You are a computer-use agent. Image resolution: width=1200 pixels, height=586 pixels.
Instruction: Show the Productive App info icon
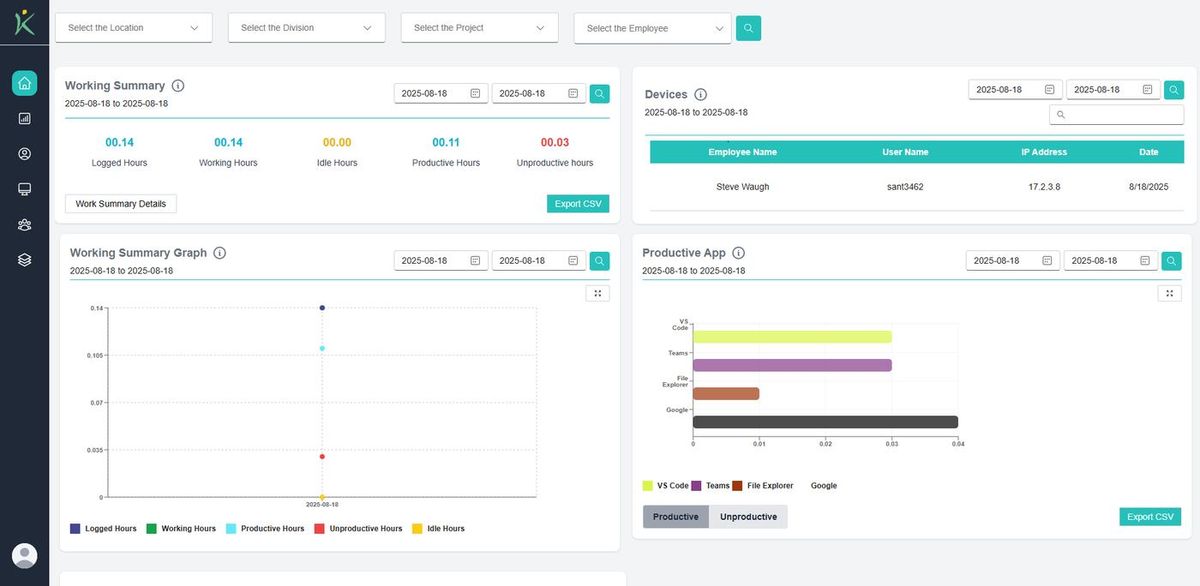[x=738, y=253]
